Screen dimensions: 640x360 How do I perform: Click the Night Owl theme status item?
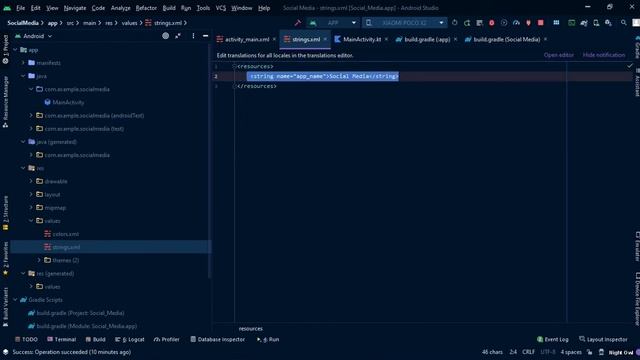tap(621, 352)
